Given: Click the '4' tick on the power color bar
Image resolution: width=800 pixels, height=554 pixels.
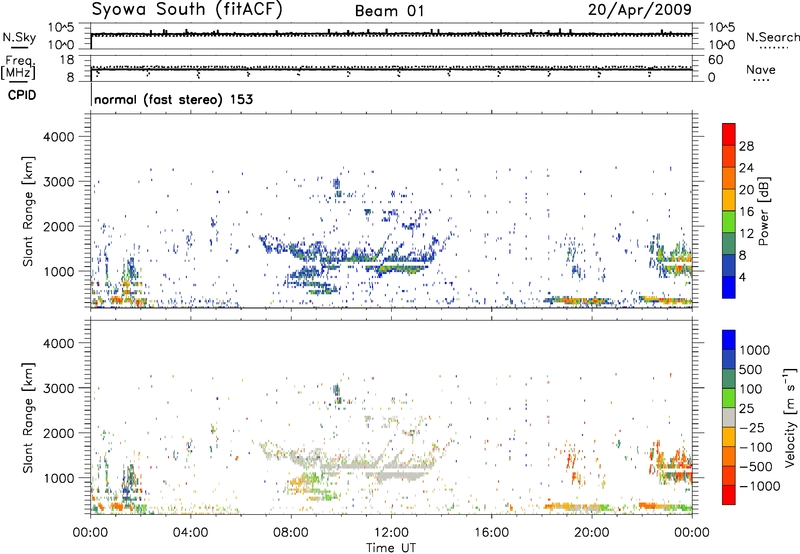Looking at the screenshot, I should [x=742, y=277].
